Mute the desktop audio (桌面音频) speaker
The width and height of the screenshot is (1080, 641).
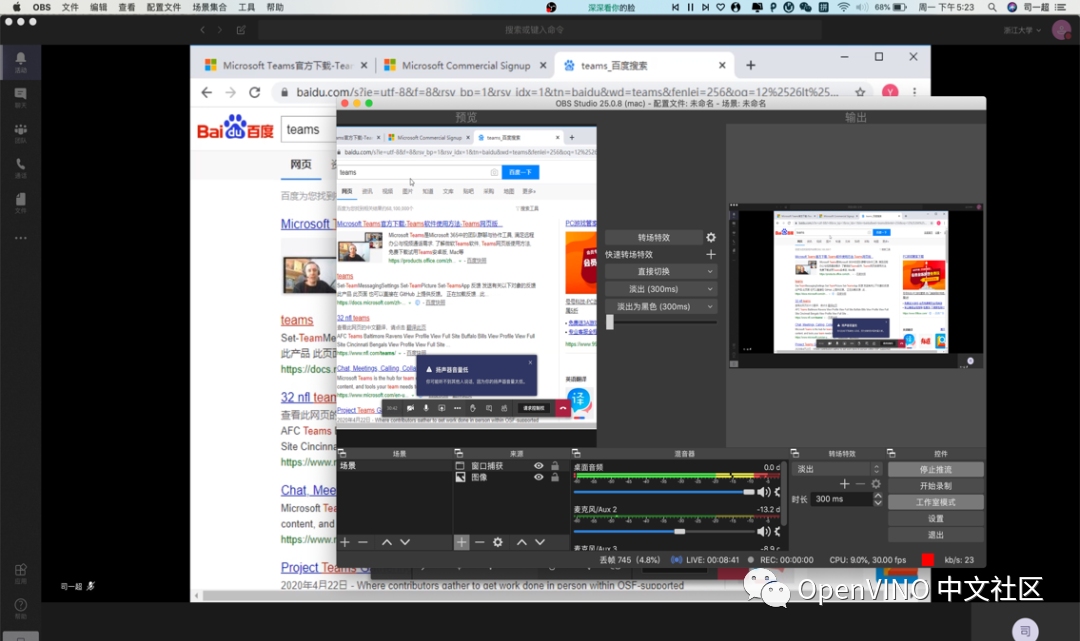[764, 492]
